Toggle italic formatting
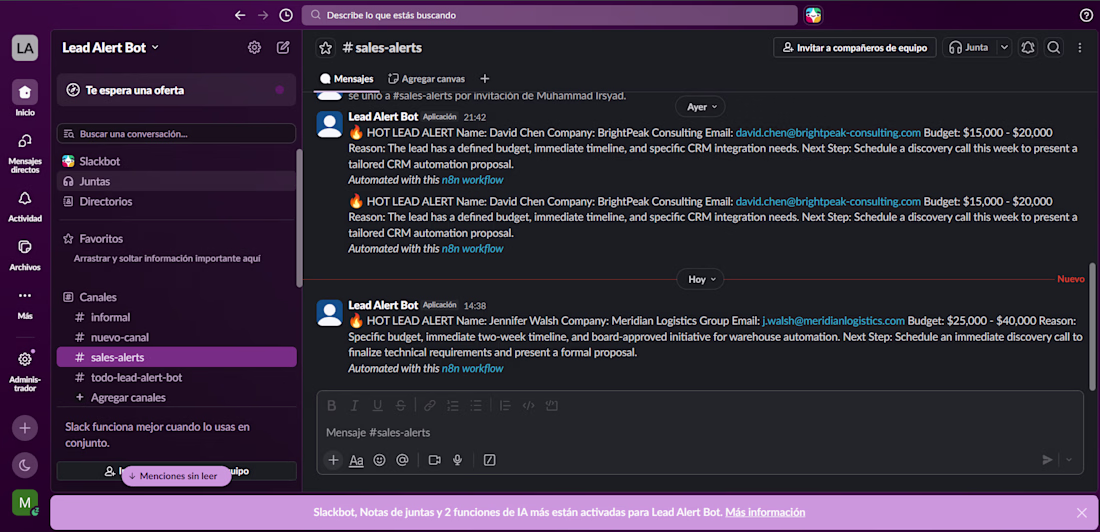This screenshot has height=532, width=1100. point(354,406)
